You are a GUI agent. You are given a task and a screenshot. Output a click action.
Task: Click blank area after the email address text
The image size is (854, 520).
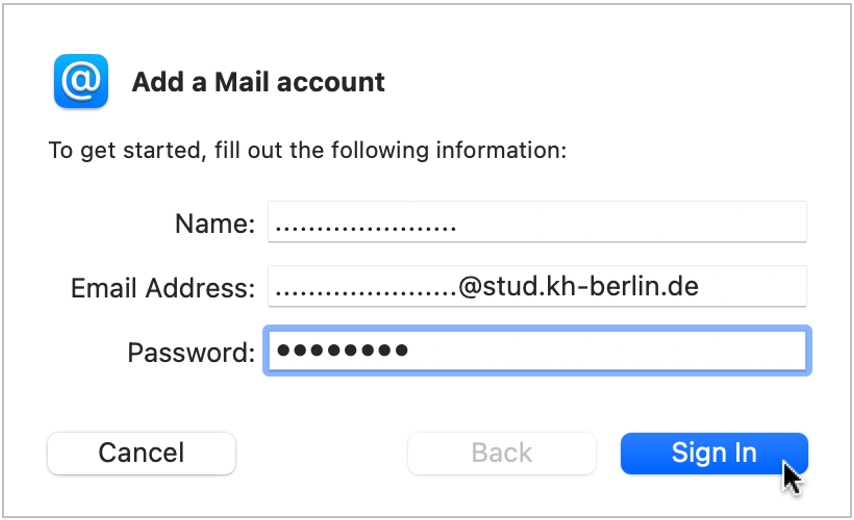(x=754, y=286)
